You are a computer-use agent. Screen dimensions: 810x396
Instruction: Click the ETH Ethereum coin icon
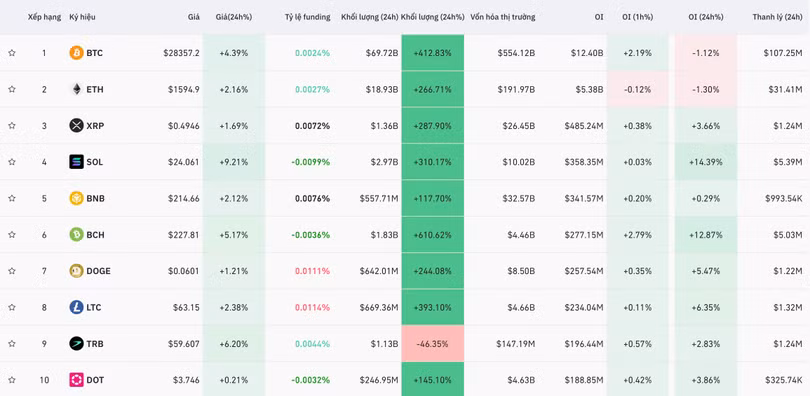(x=76, y=89)
